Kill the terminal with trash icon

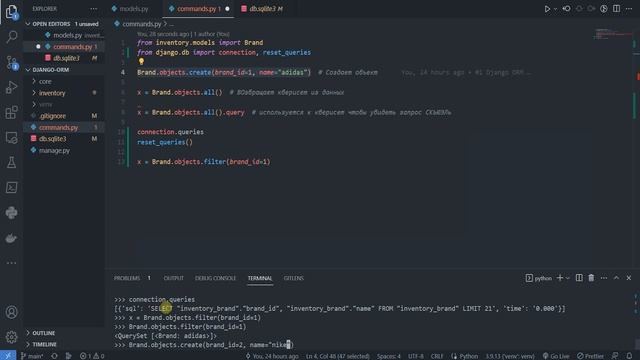click(591, 278)
